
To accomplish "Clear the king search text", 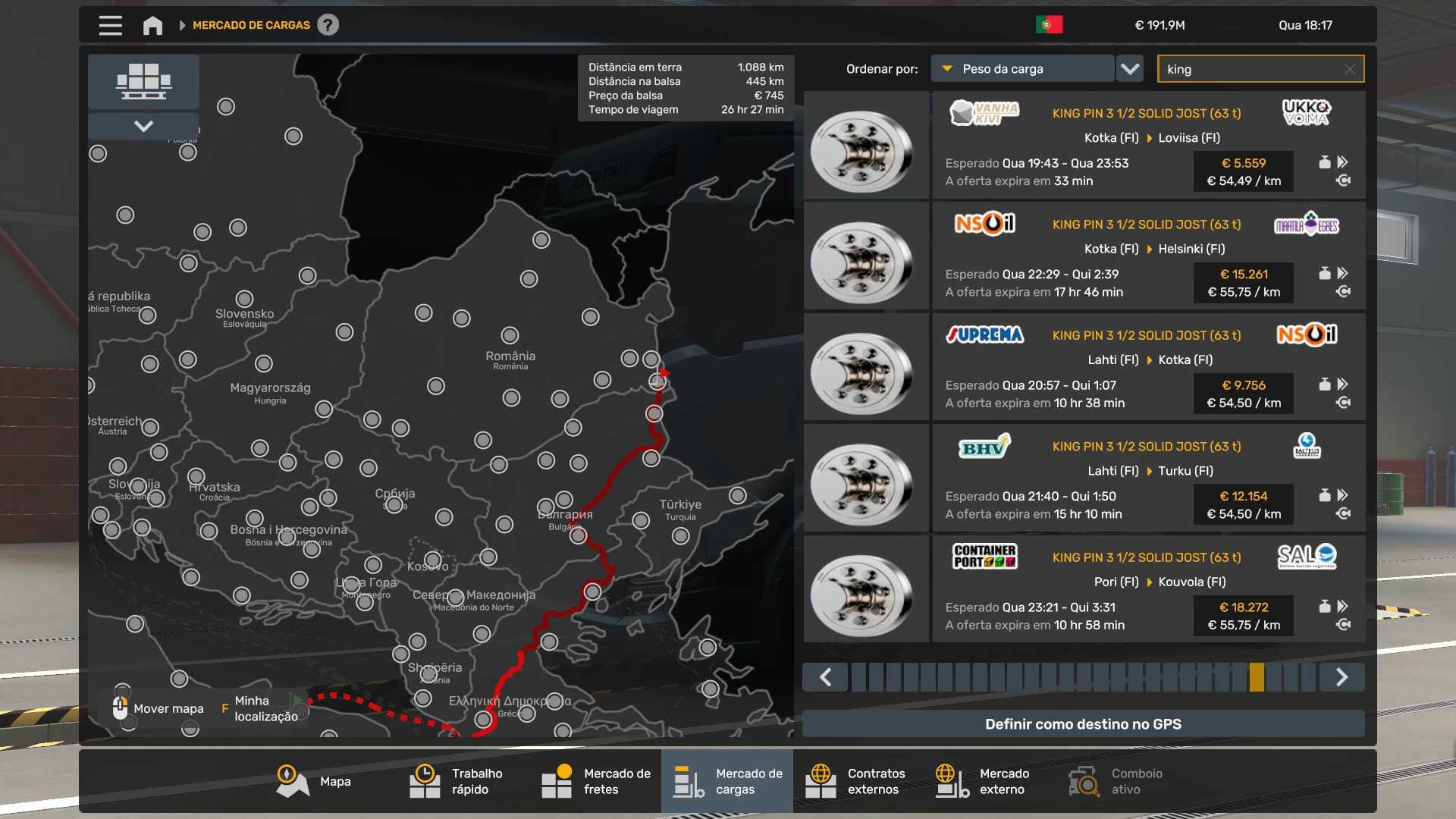I will [1349, 69].
